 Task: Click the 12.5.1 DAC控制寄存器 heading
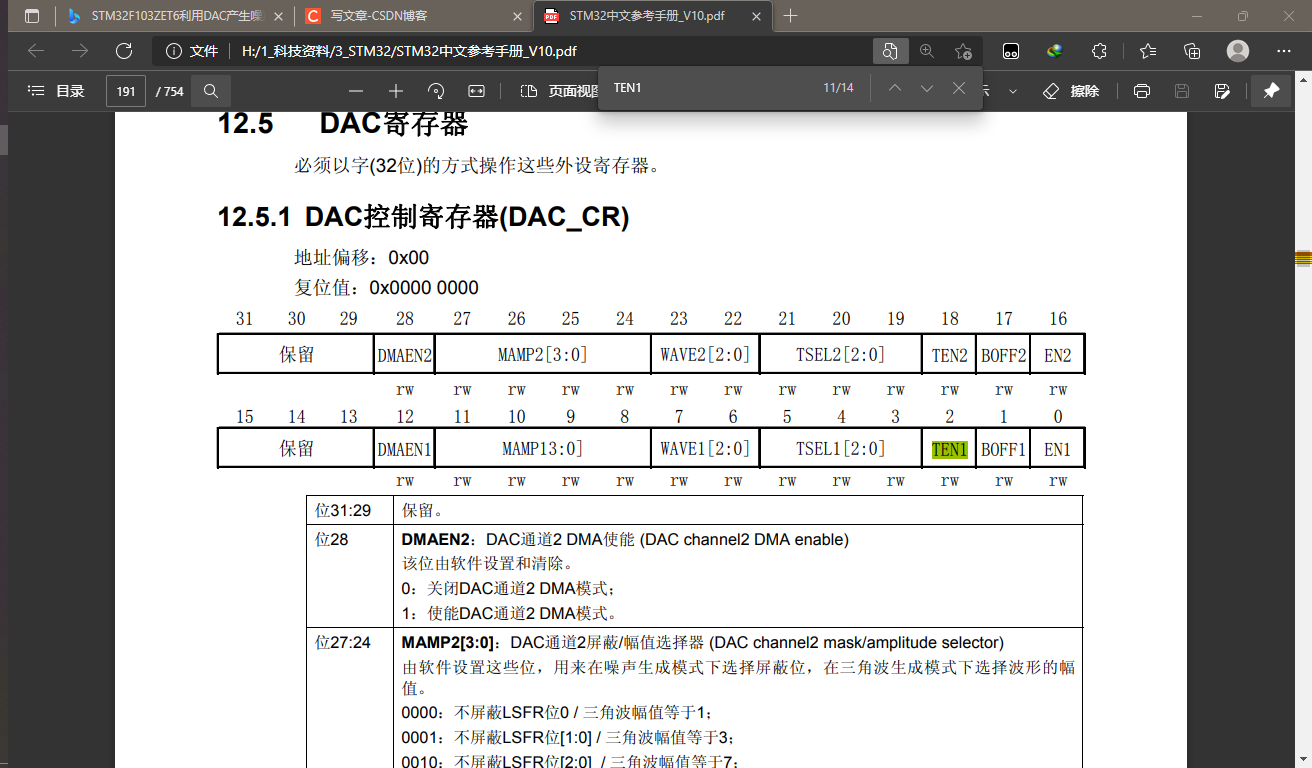click(423, 217)
